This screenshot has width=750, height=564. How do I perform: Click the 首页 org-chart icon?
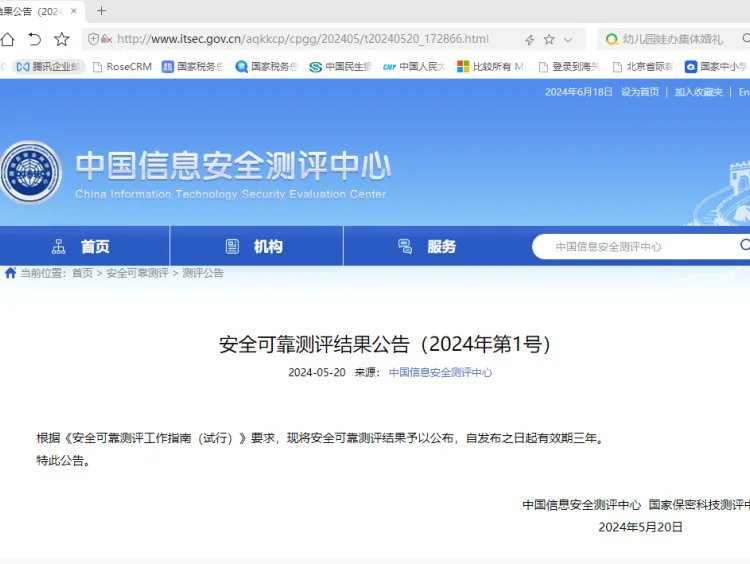58,246
